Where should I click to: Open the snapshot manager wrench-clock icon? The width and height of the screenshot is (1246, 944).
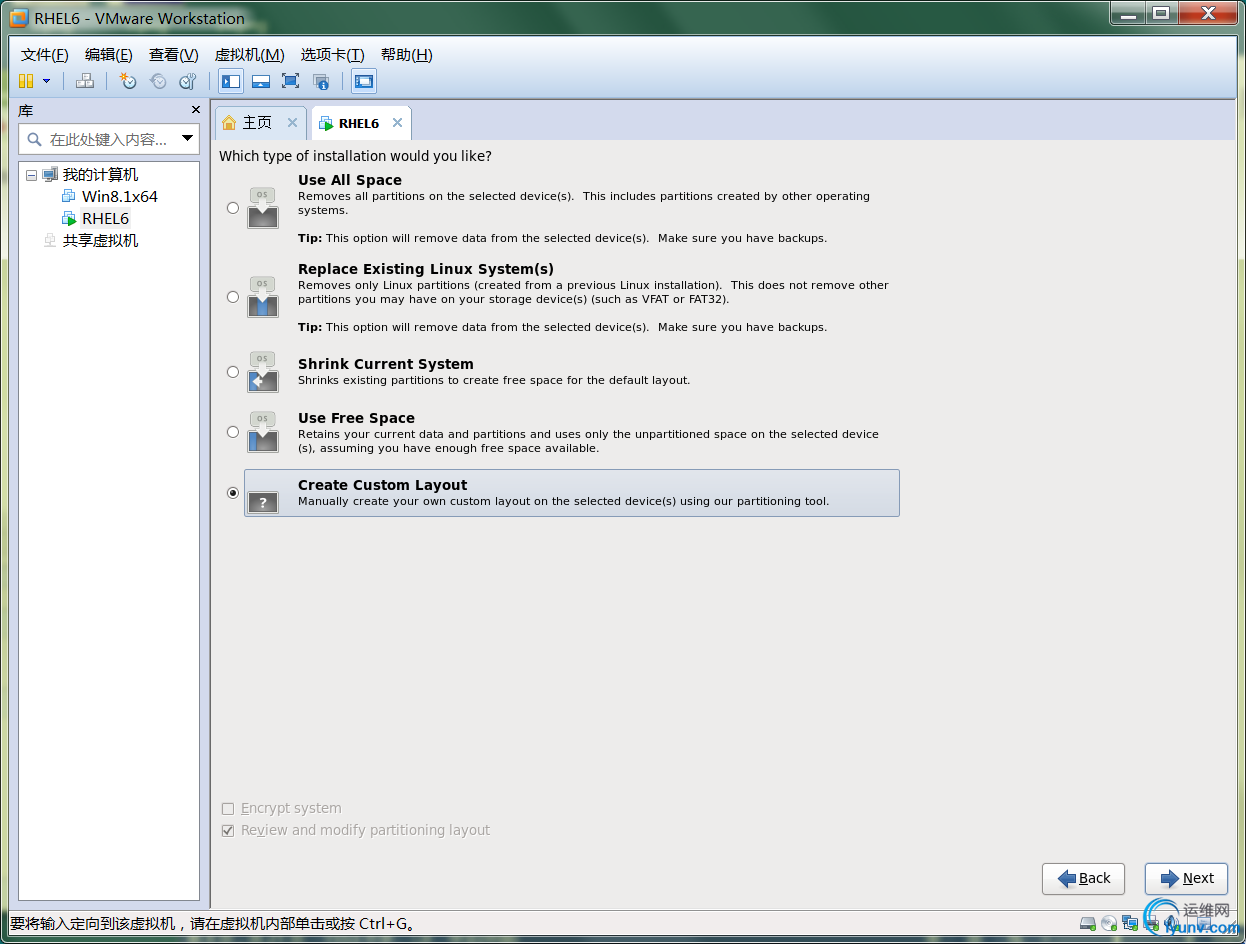point(188,81)
